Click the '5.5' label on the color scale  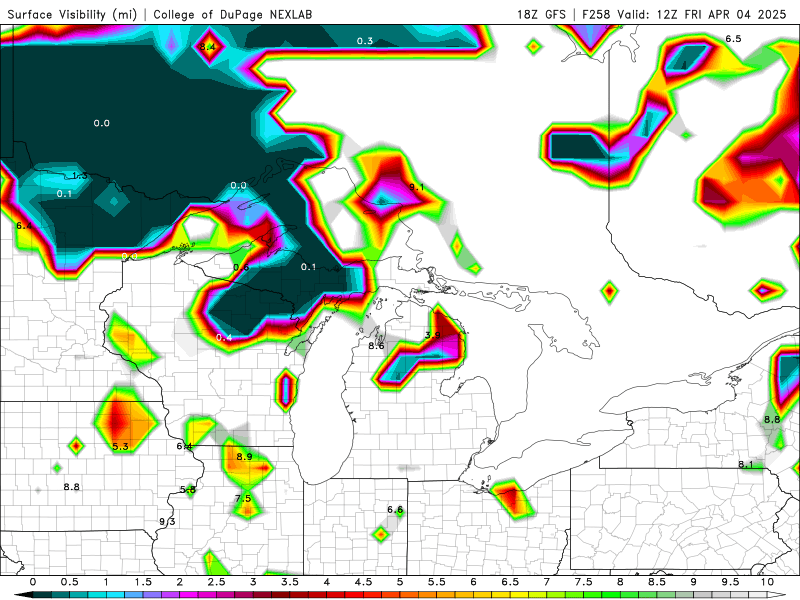tap(437, 582)
